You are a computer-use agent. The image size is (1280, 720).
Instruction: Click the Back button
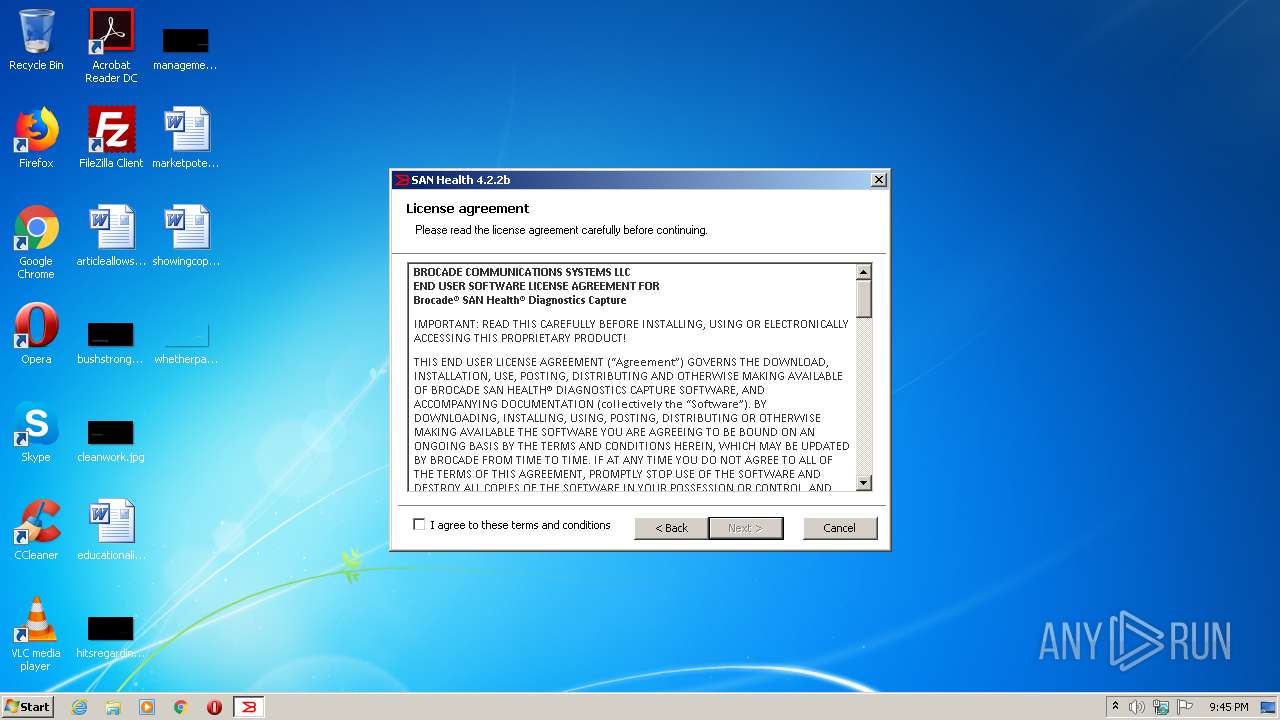(671, 528)
